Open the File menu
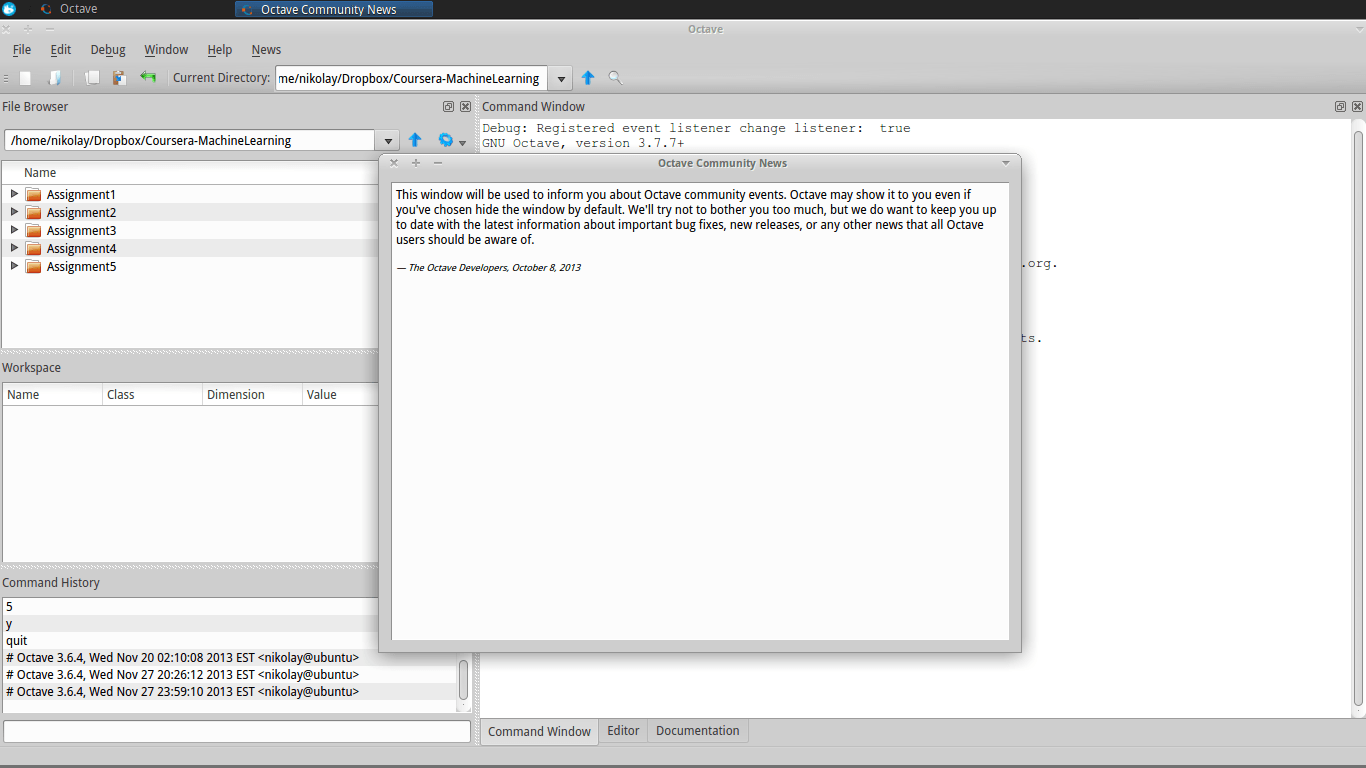Screen dimensions: 1366x768 click(x=22, y=49)
